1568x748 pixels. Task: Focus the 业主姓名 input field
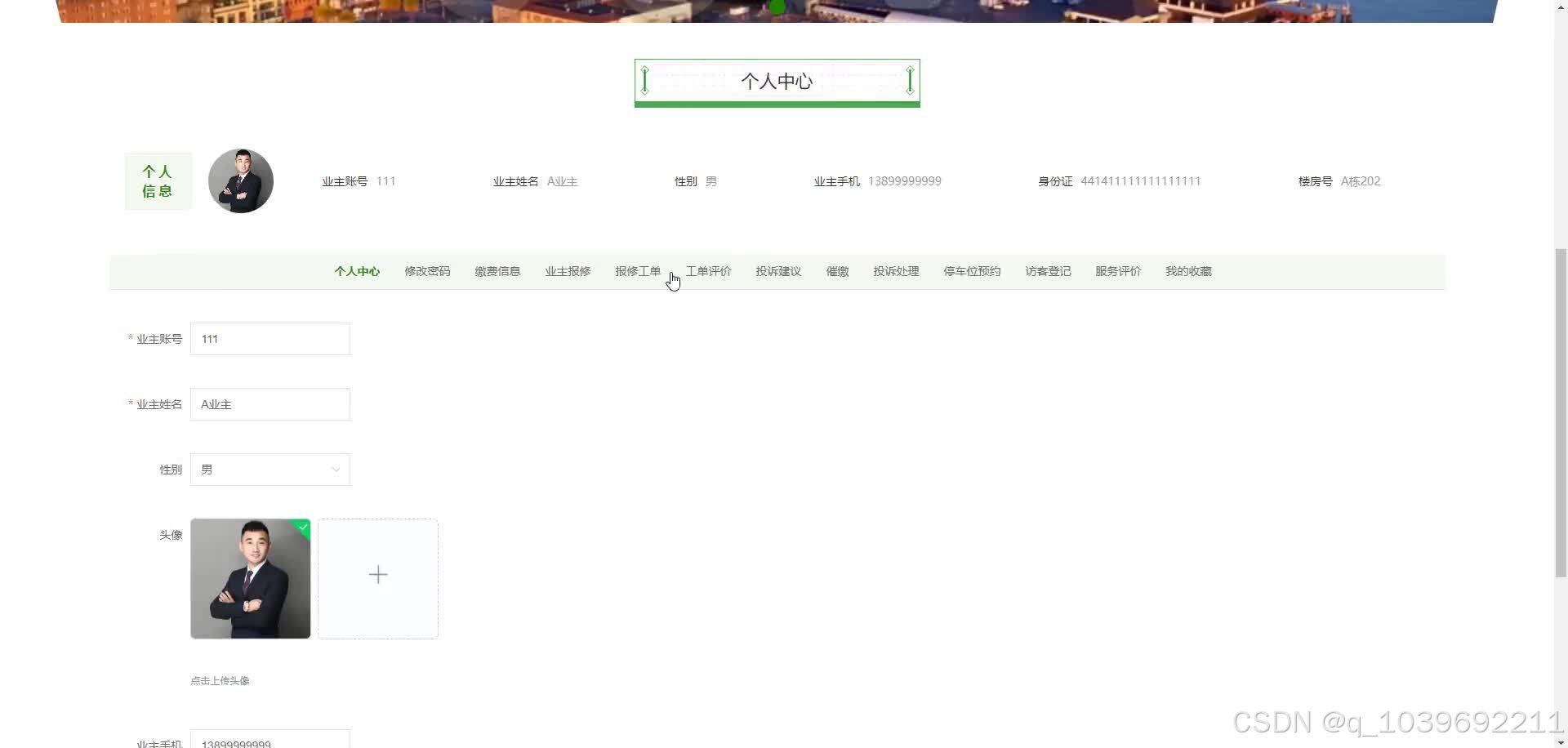point(270,404)
